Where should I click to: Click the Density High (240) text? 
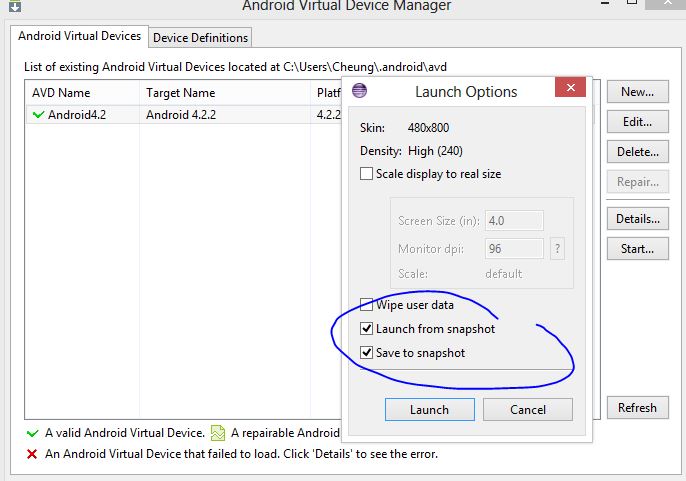(435, 151)
